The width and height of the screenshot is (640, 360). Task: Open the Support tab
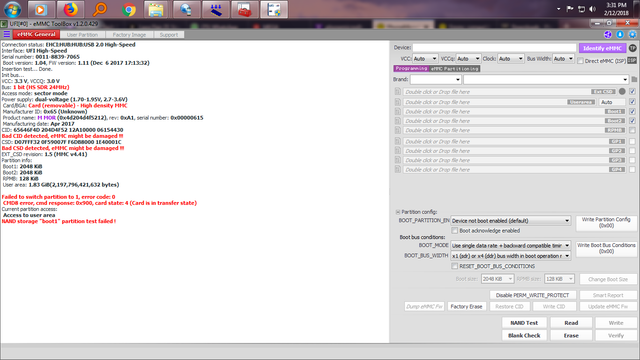(x=169, y=35)
